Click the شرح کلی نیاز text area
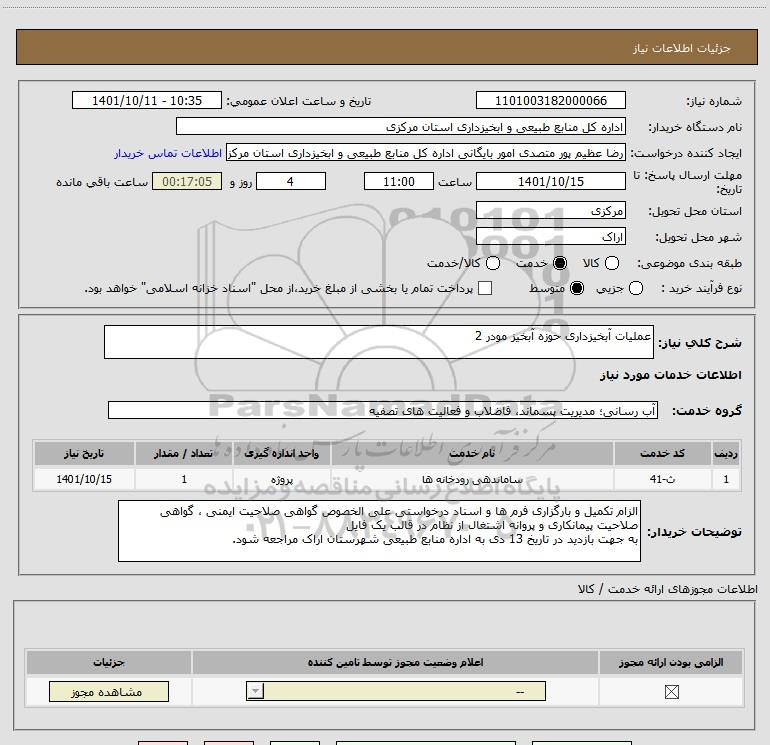 379,342
